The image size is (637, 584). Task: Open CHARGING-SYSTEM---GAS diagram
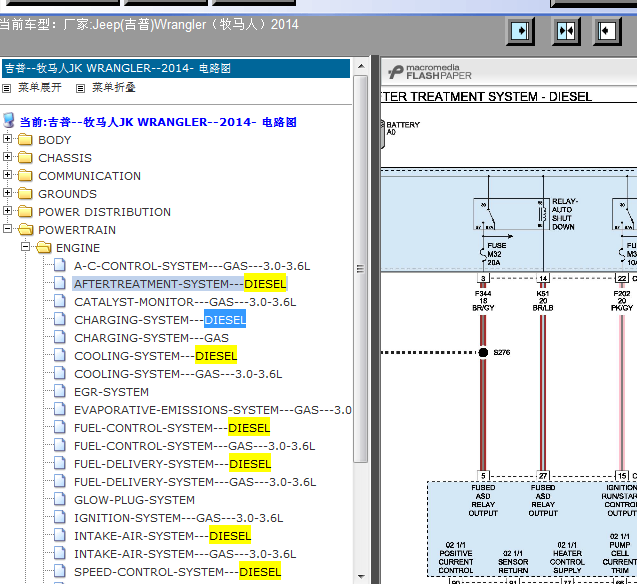click(x=151, y=338)
